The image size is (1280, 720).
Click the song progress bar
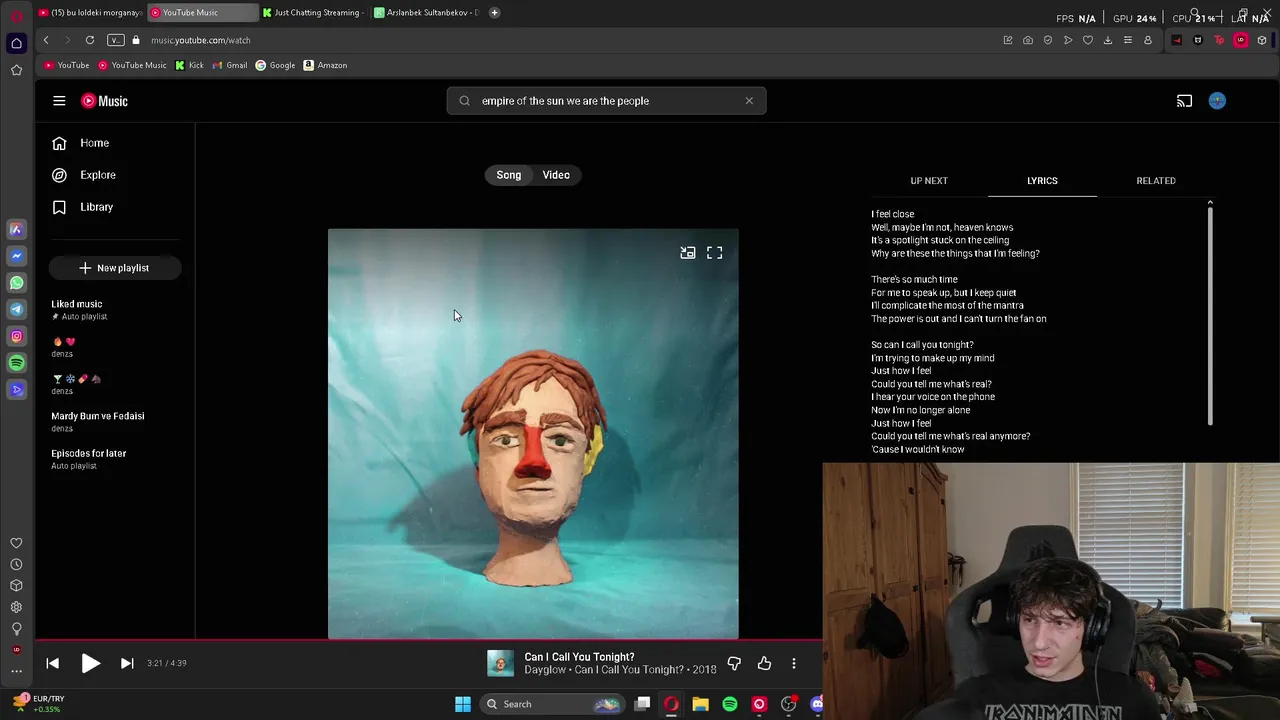point(429,640)
